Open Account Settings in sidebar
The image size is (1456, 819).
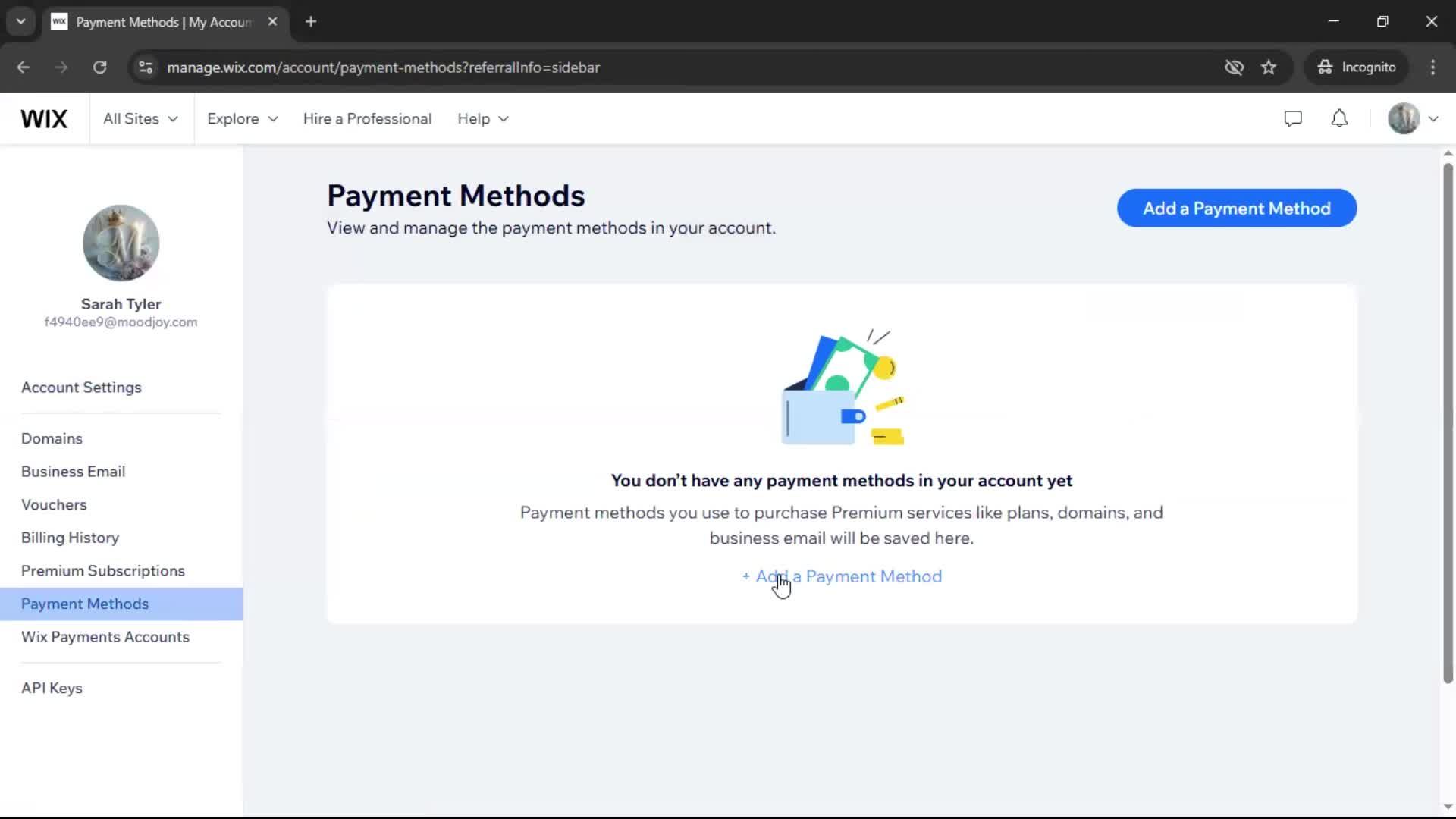pos(81,388)
